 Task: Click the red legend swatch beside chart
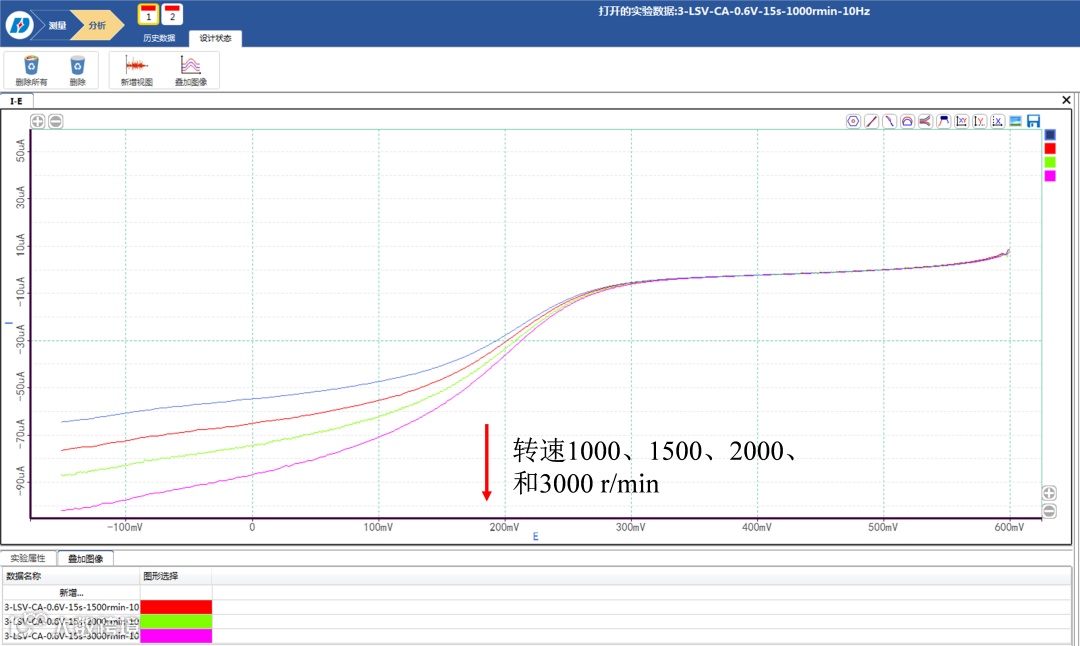[x=1050, y=149]
